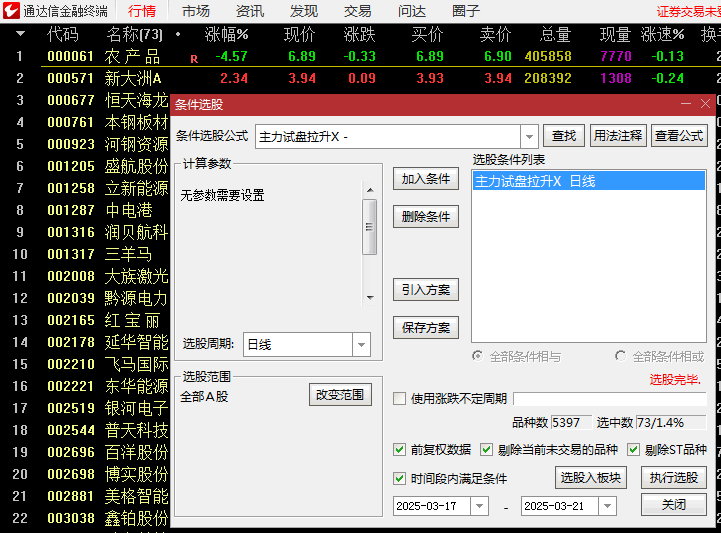Click the 删除条件 button
The width and height of the screenshot is (721, 533).
pyautogui.click(x=426, y=217)
